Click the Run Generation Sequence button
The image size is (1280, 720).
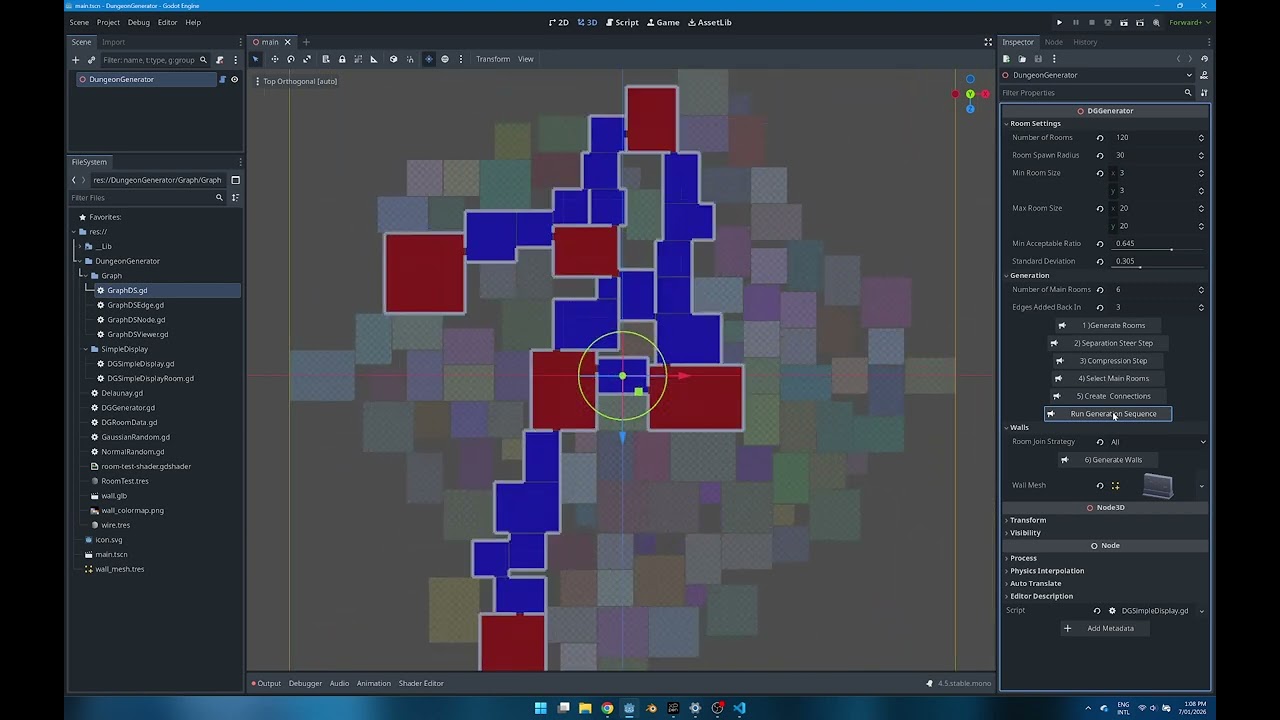(x=1108, y=414)
